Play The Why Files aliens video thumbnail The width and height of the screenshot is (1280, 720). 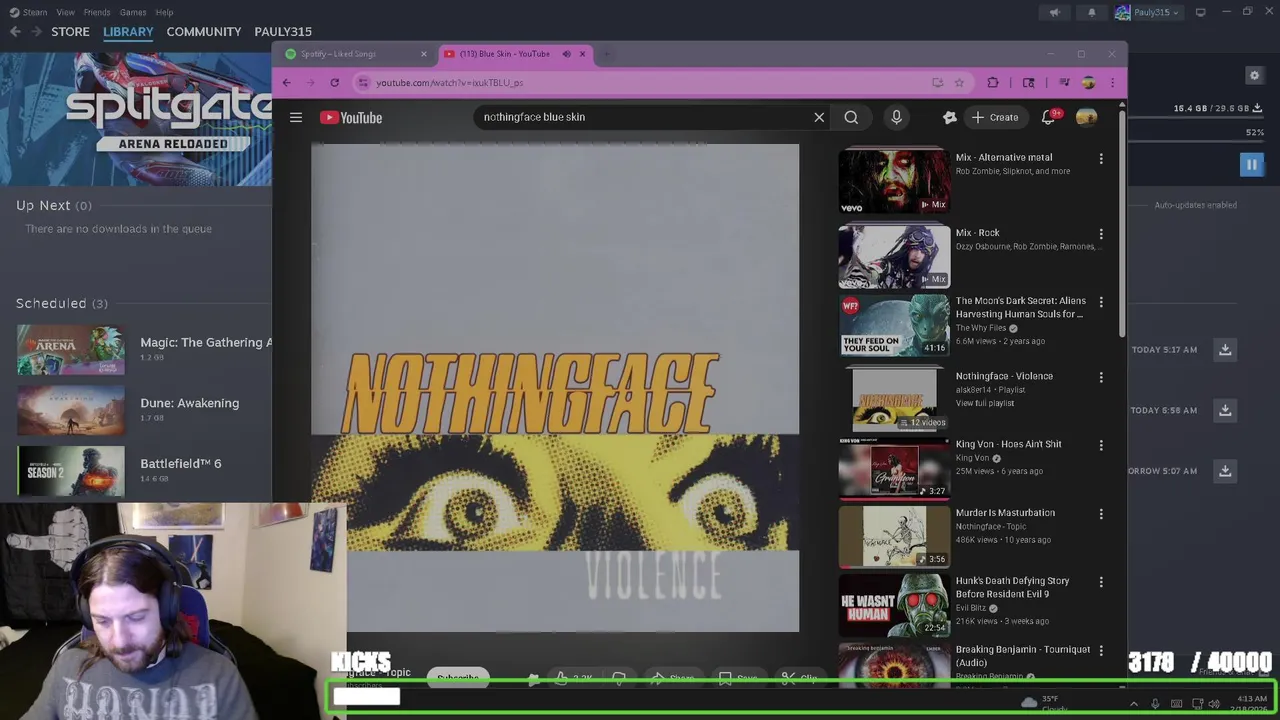click(894, 324)
